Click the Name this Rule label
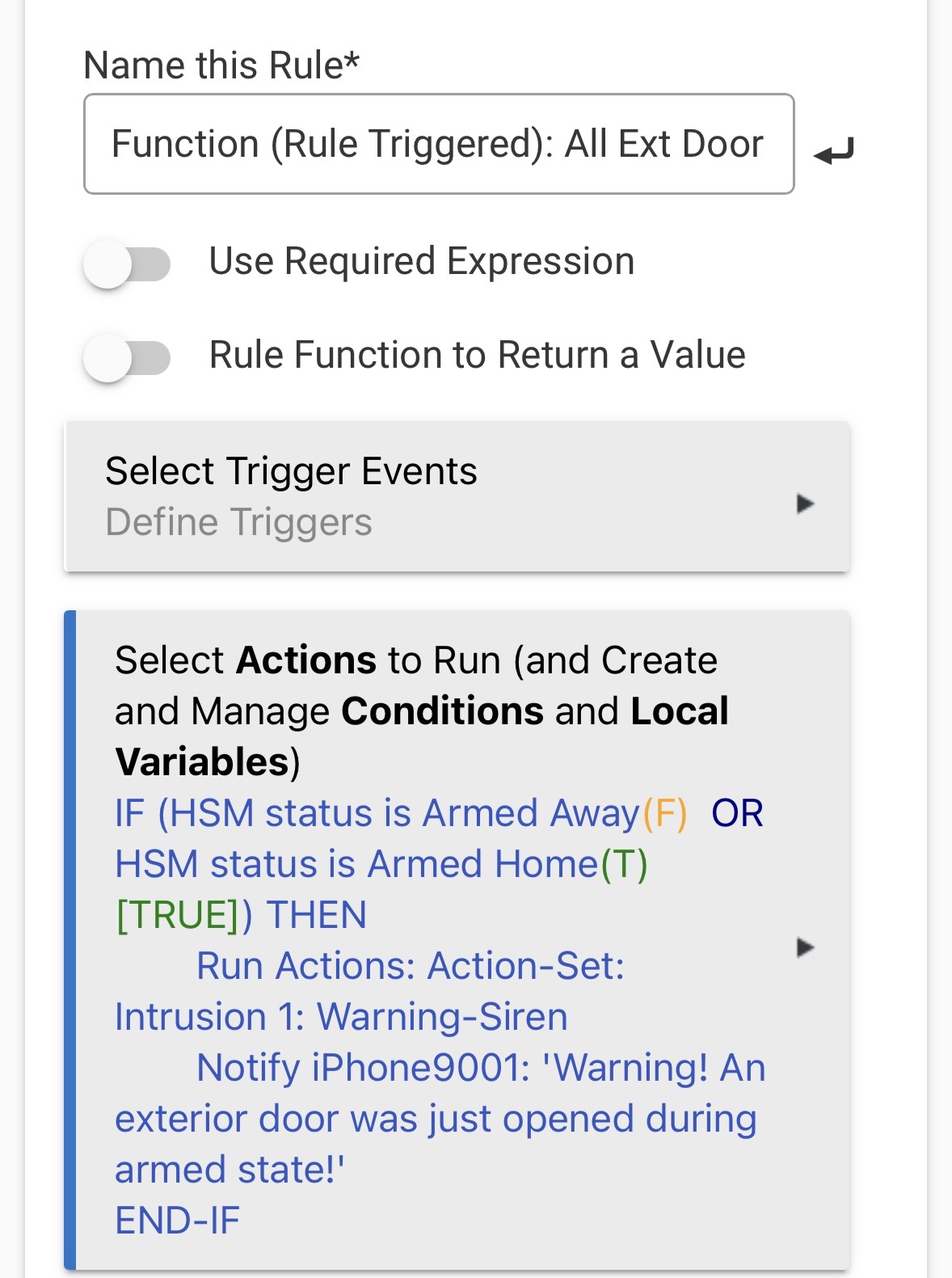Screen dimensions: 952x1278 (221, 65)
